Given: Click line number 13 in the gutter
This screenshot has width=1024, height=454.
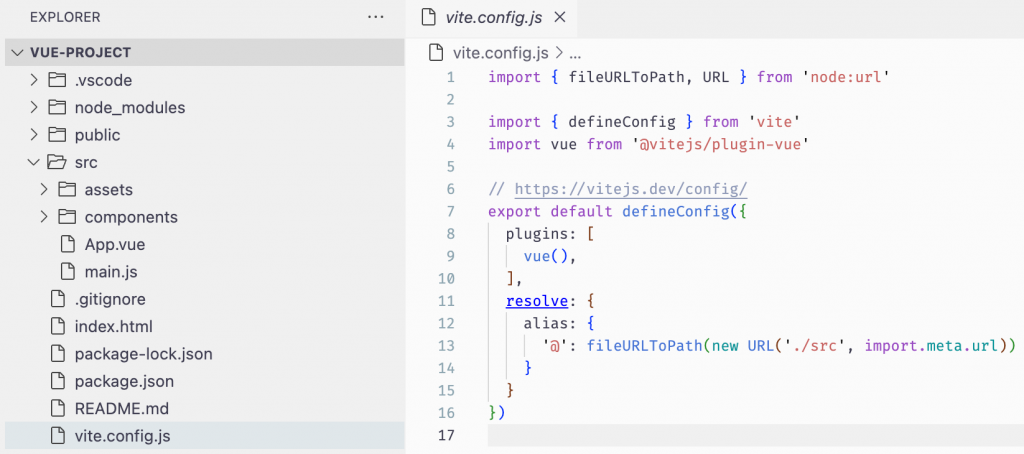Looking at the screenshot, I should [447, 346].
